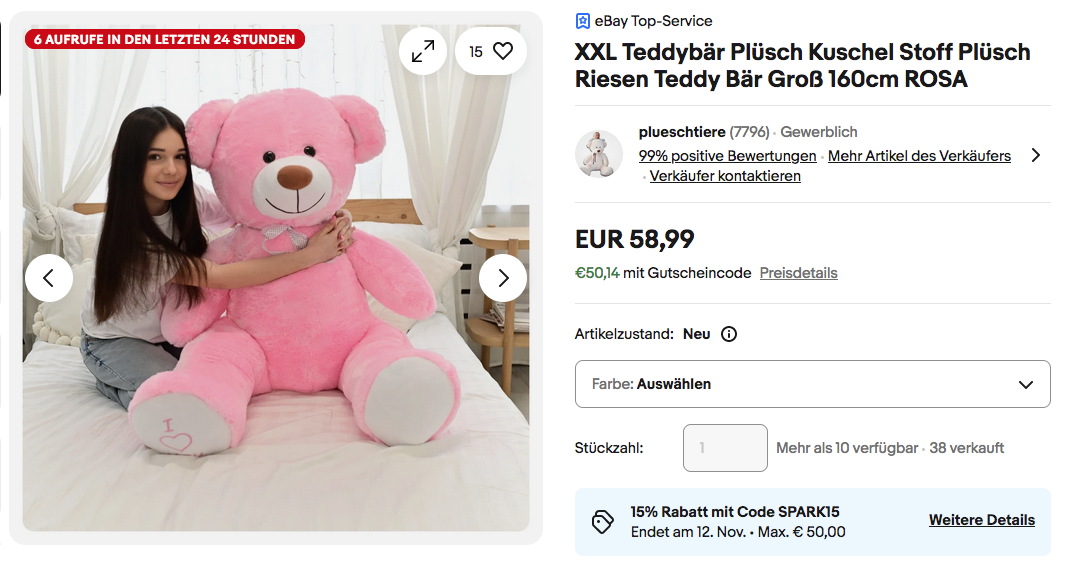Show next product image arrow
Image resolution: width=1071 pixels, height=562 pixels.
pyautogui.click(x=503, y=278)
